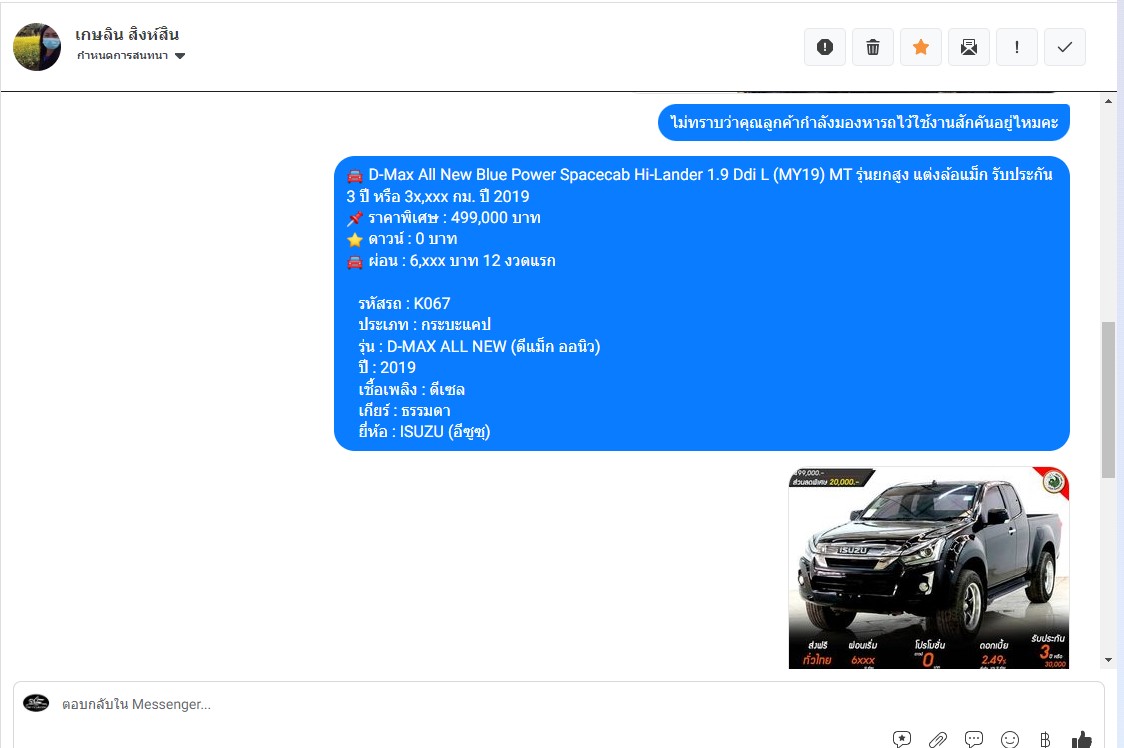Attach a file using the paperclip icon

[x=938, y=739]
